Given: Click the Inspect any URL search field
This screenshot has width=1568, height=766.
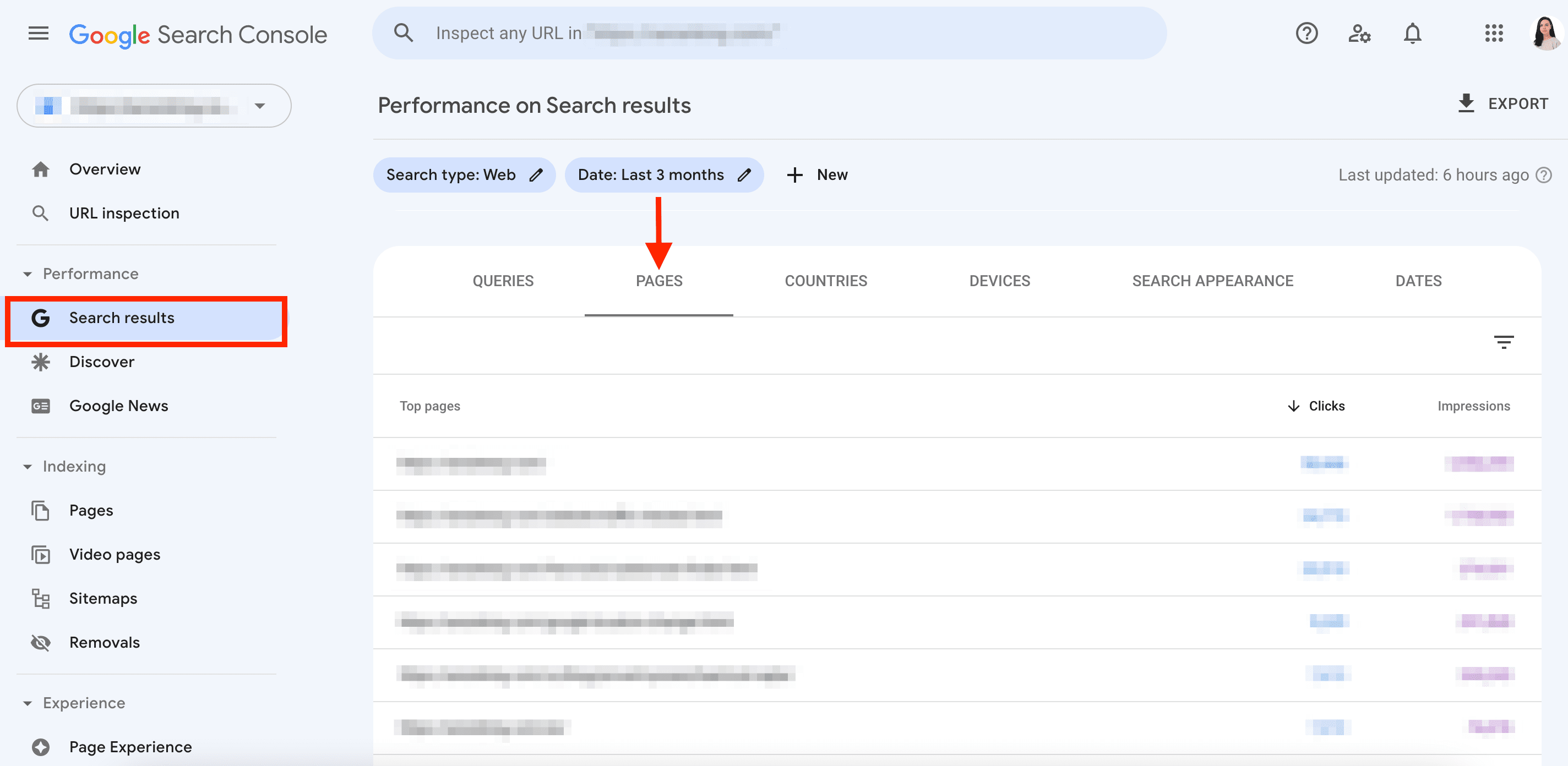Looking at the screenshot, I should (669, 33).
